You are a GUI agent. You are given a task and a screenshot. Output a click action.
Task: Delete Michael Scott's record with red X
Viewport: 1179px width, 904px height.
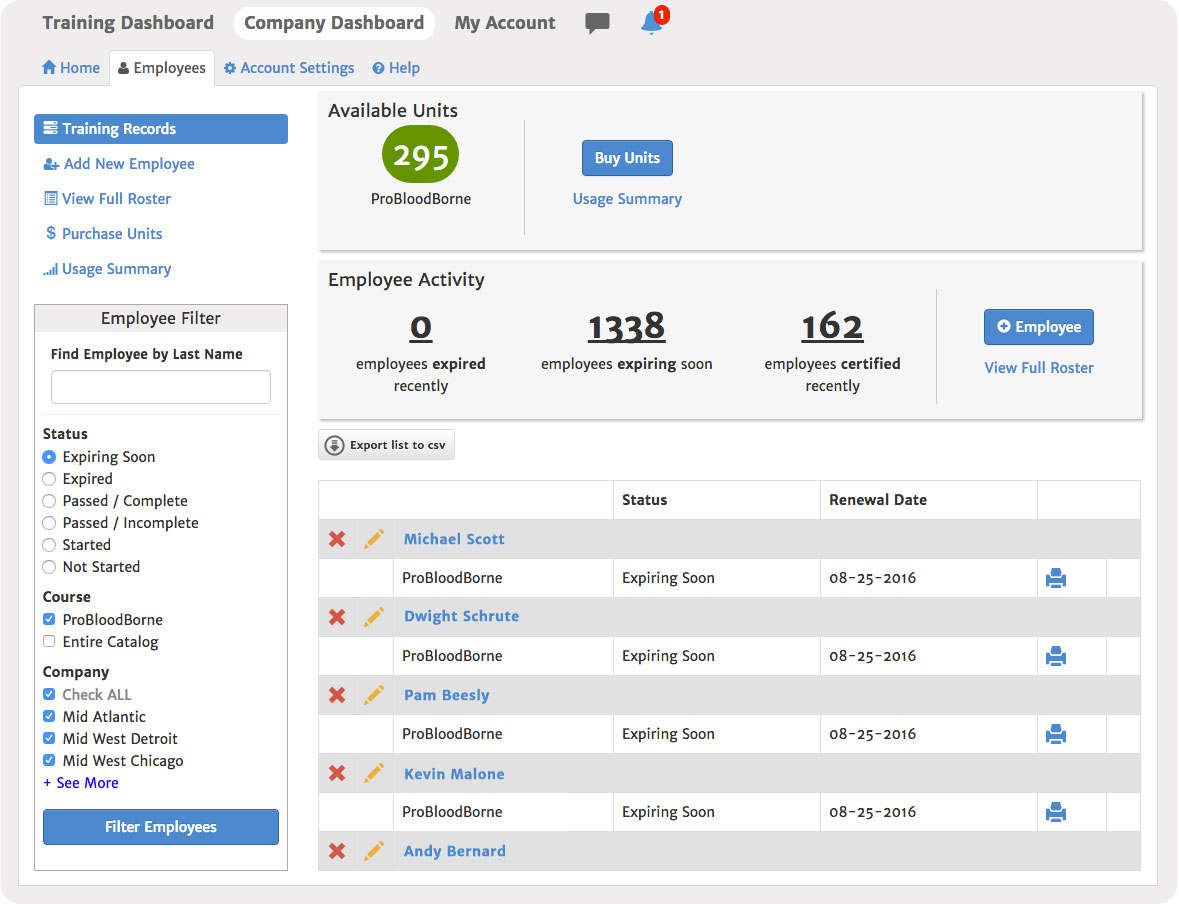(x=337, y=538)
